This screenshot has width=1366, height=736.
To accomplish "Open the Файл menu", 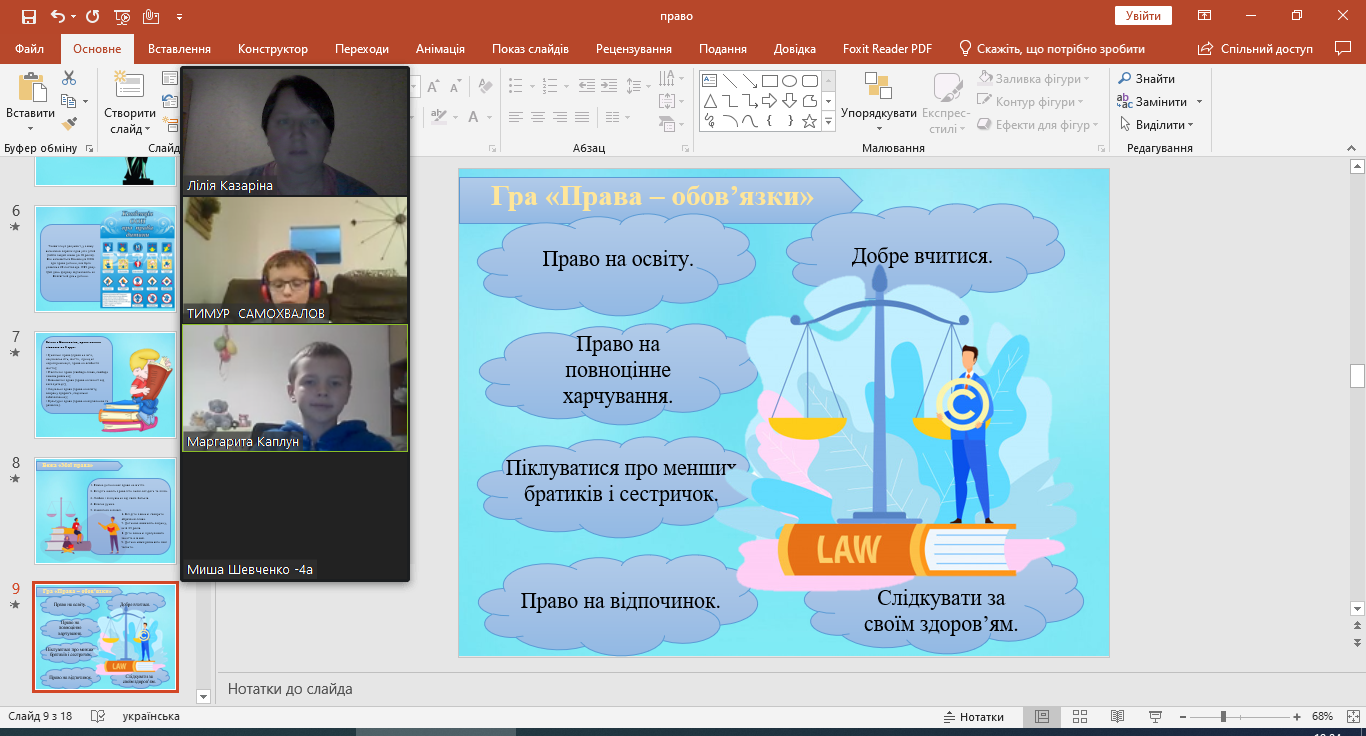I will coord(30,49).
